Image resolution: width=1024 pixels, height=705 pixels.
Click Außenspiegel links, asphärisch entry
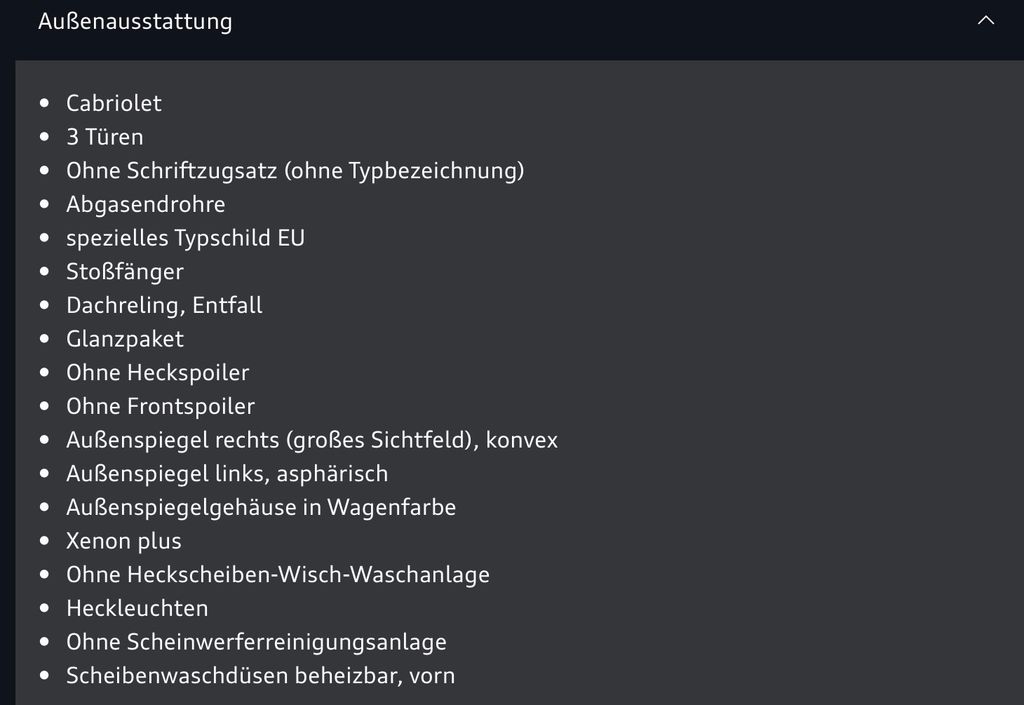[227, 474]
